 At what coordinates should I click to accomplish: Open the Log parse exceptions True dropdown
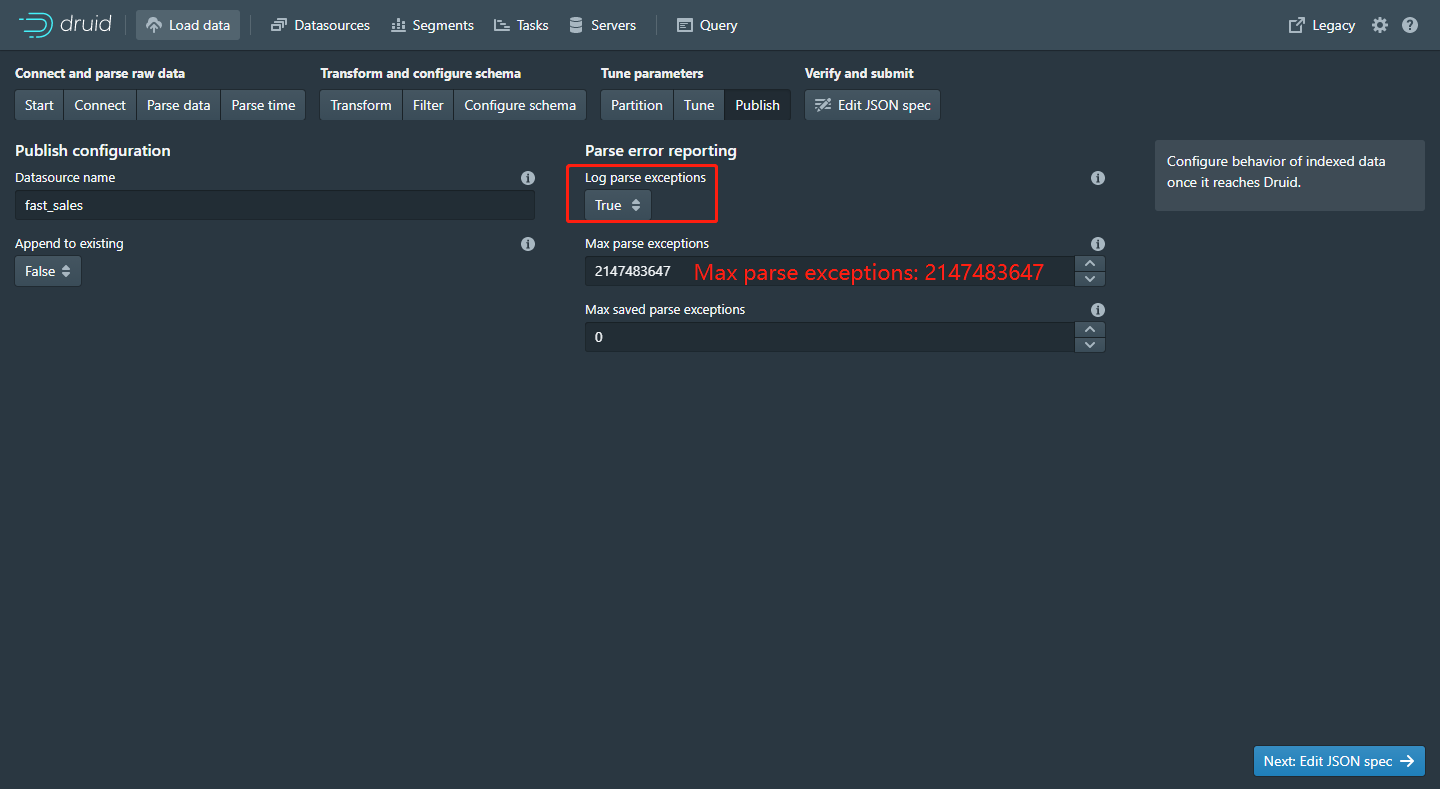(618, 205)
